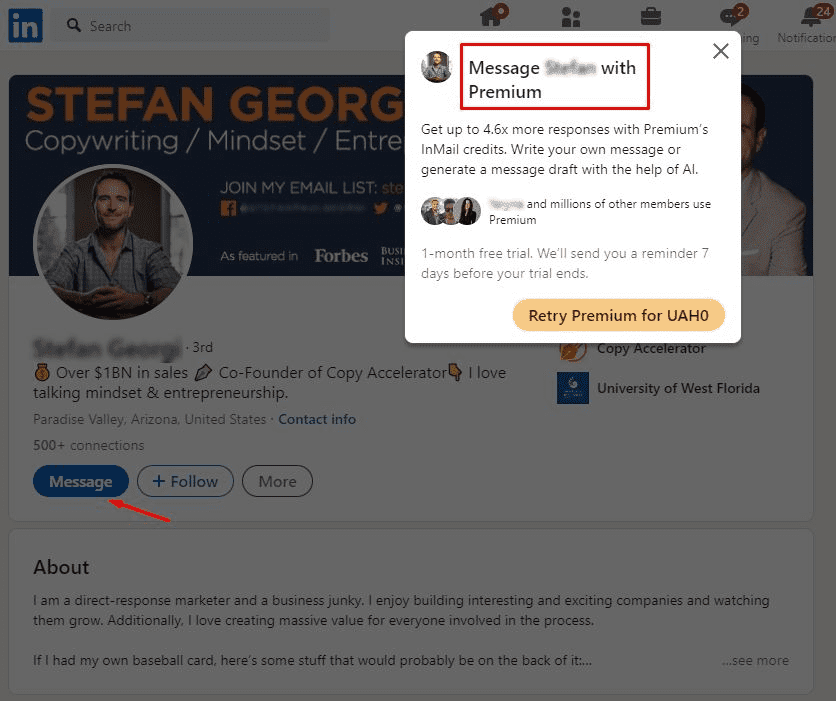Close the Premium message popup
This screenshot has height=701, width=836.
[720, 51]
